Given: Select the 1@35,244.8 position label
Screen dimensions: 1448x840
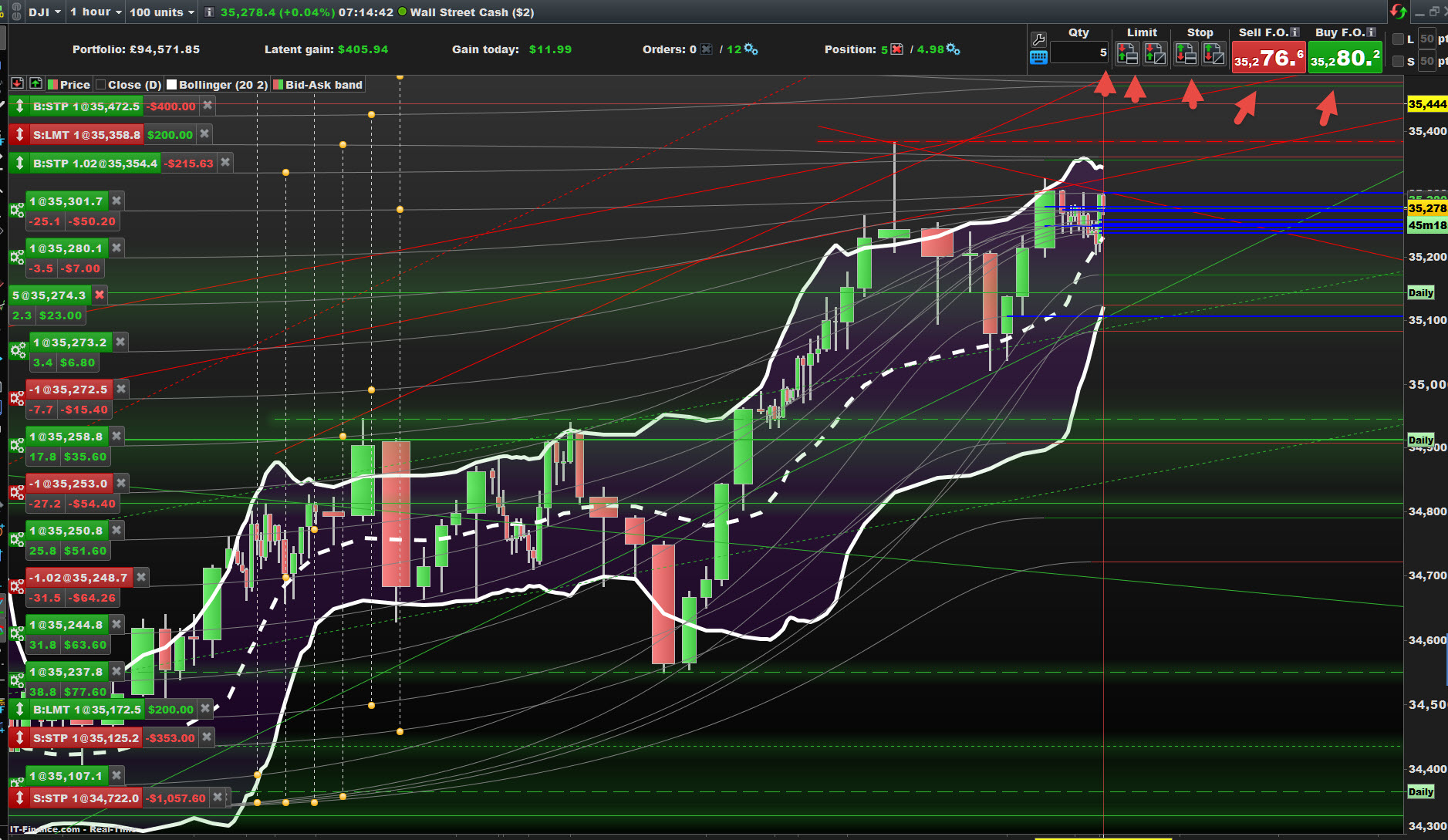Looking at the screenshot, I should (66, 625).
